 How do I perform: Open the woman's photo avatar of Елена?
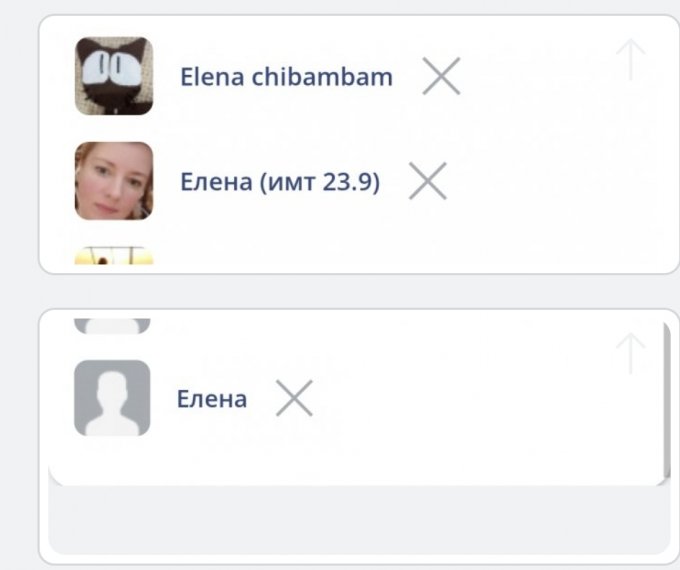[x=114, y=181]
